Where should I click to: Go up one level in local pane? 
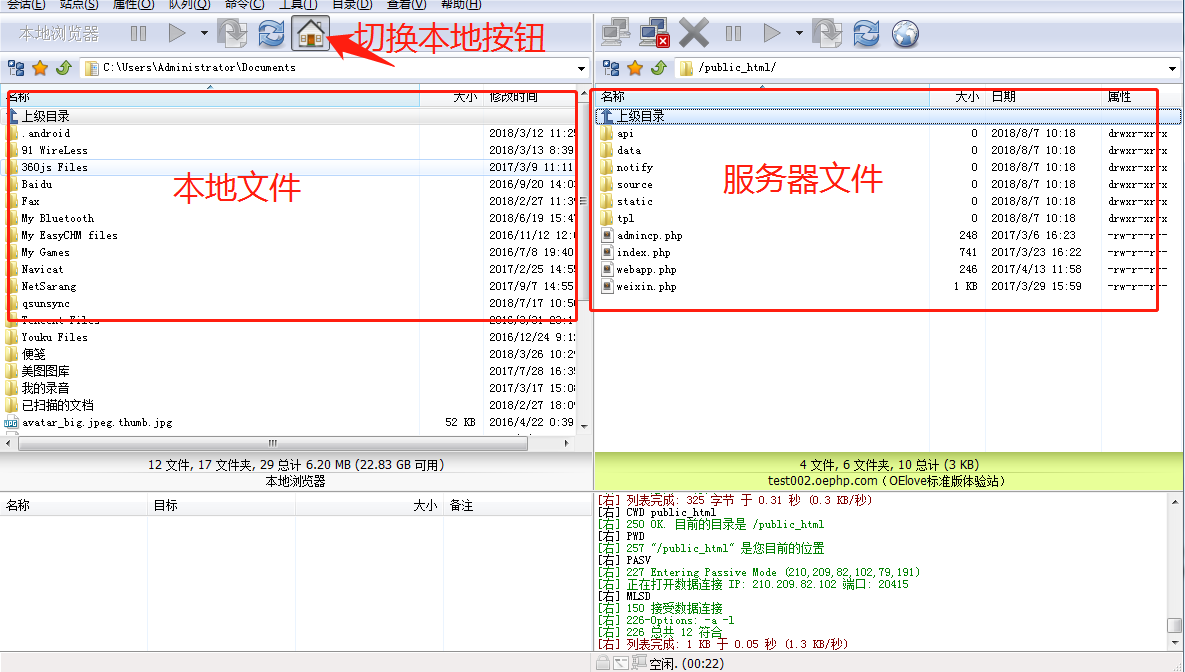coord(63,68)
